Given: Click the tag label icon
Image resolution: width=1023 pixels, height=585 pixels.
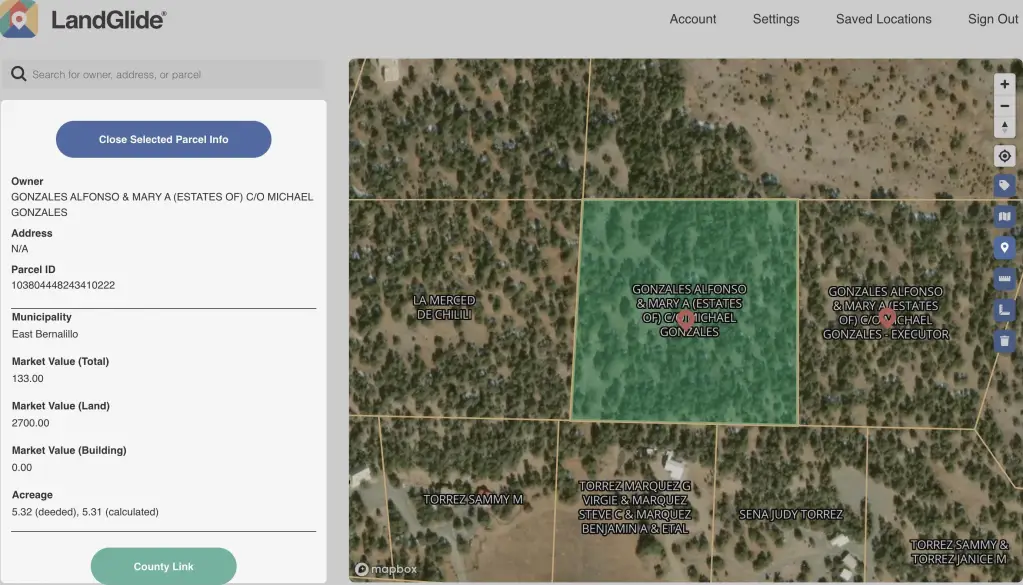Looking at the screenshot, I should point(1005,186).
